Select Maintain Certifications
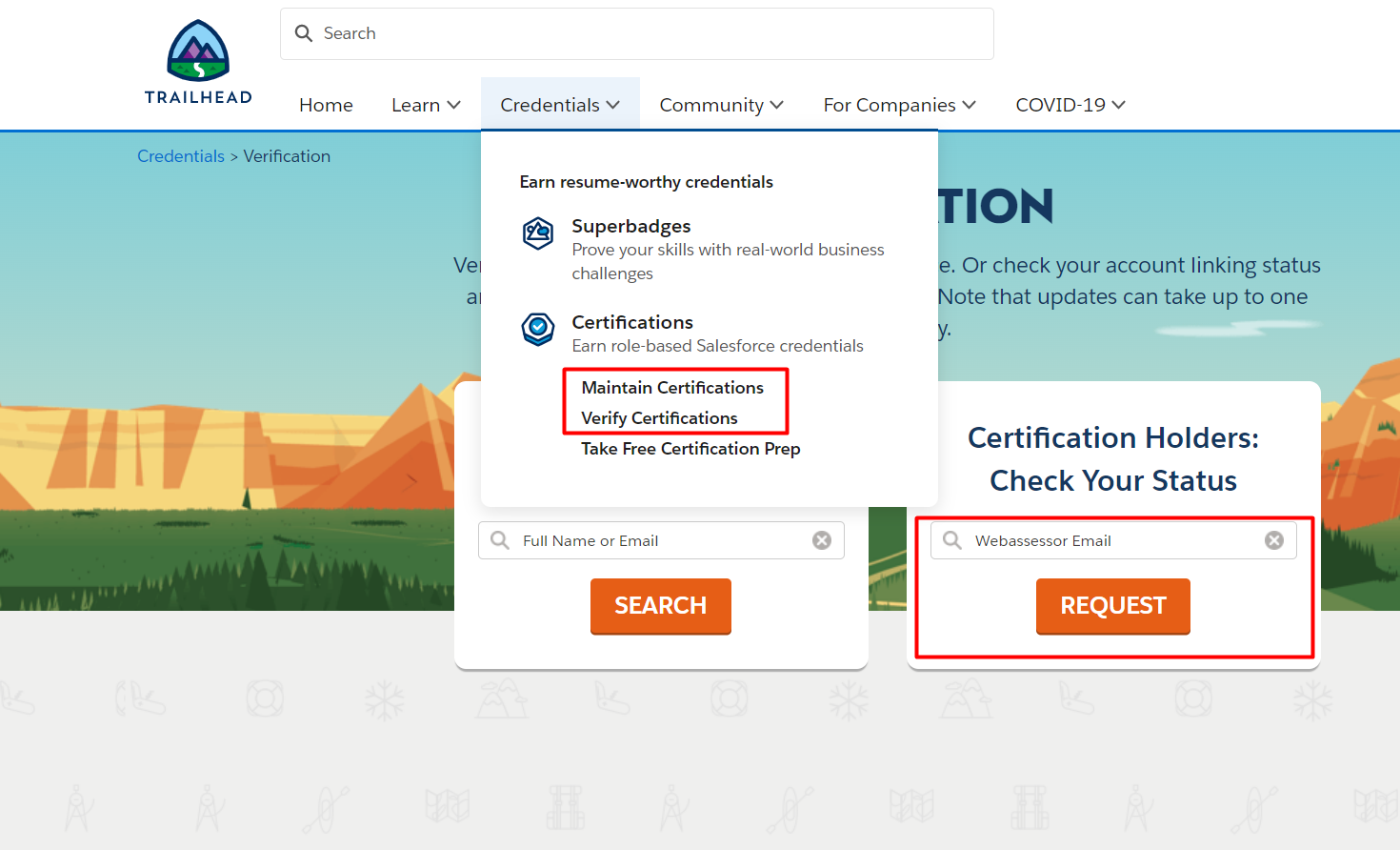The width and height of the screenshot is (1400, 850). 672,388
